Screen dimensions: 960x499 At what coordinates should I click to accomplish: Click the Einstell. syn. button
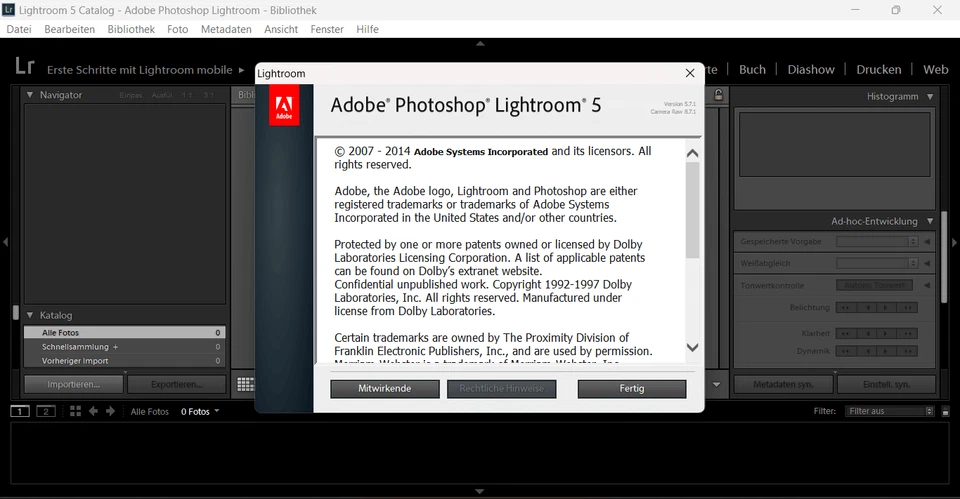pos(887,385)
